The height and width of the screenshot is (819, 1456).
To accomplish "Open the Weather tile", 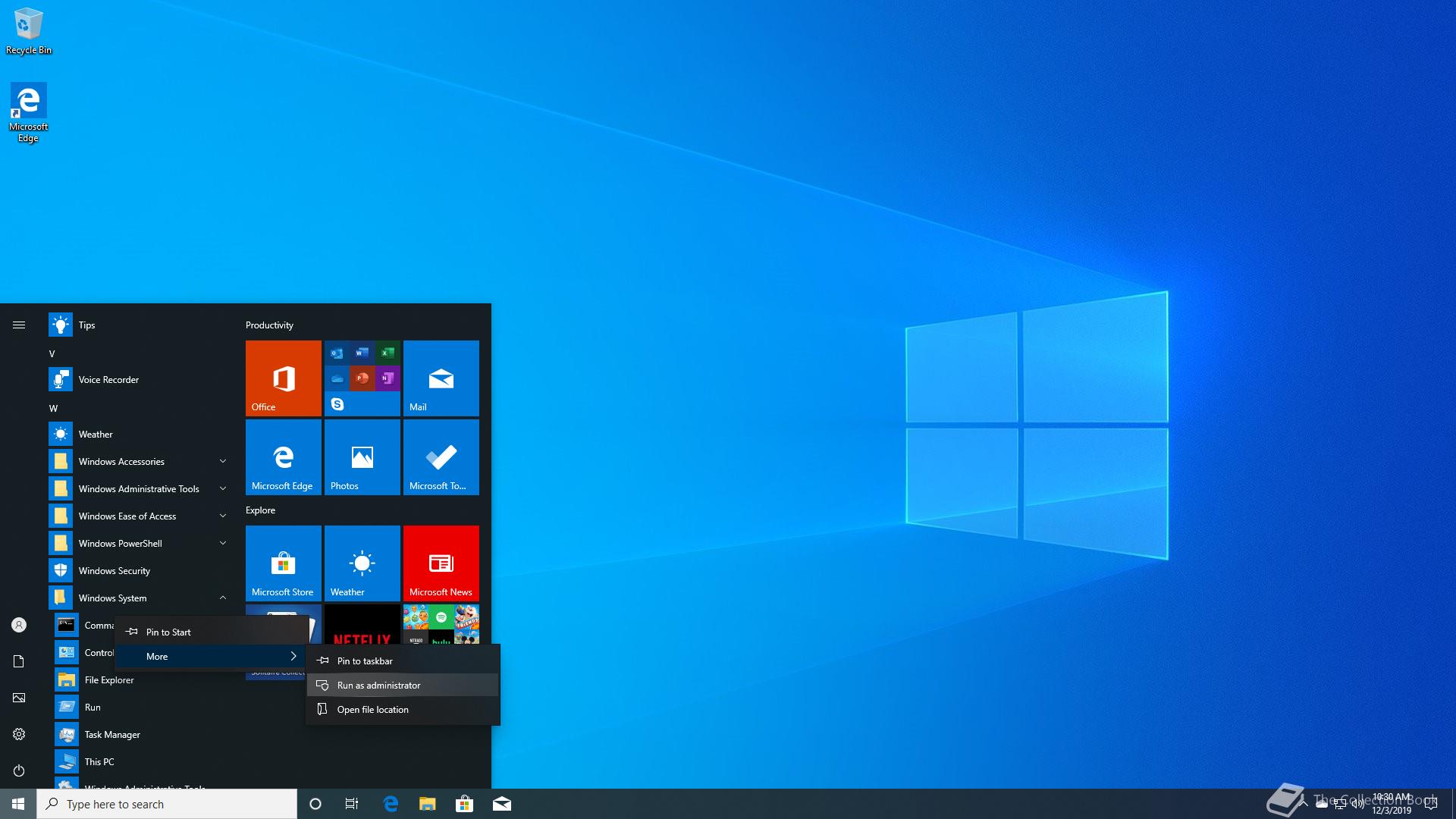I will [362, 563].
